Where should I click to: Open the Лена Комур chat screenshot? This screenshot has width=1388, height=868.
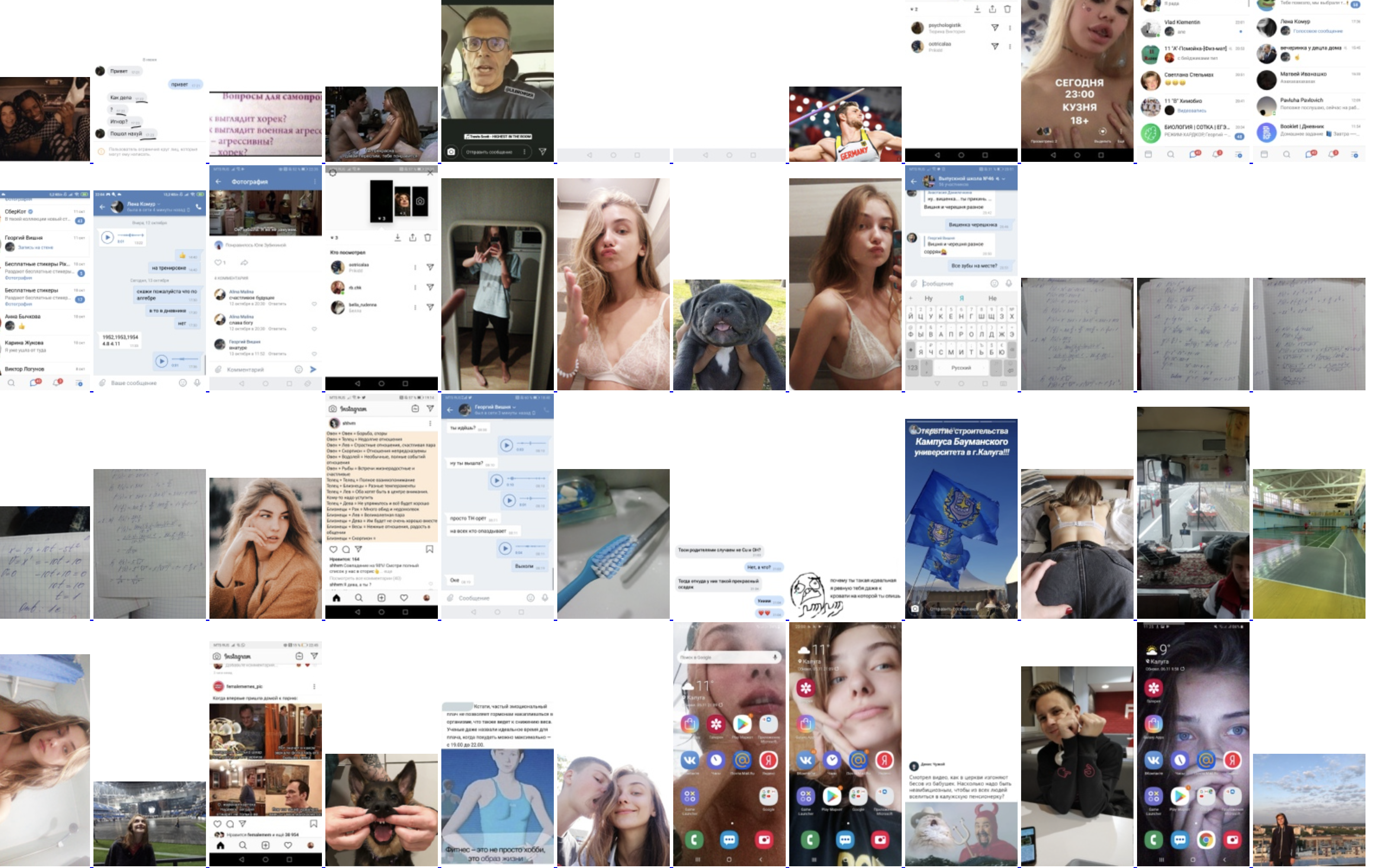click(x=149, y=290)
